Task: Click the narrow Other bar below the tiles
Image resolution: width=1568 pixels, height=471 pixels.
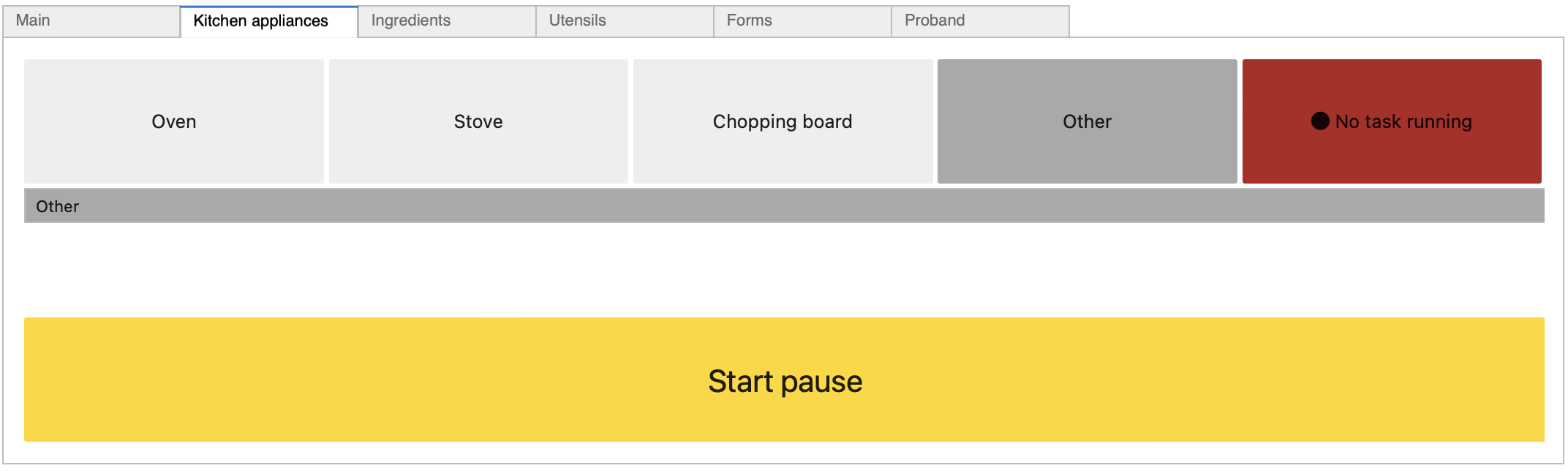Action: [x=783, y=206]
